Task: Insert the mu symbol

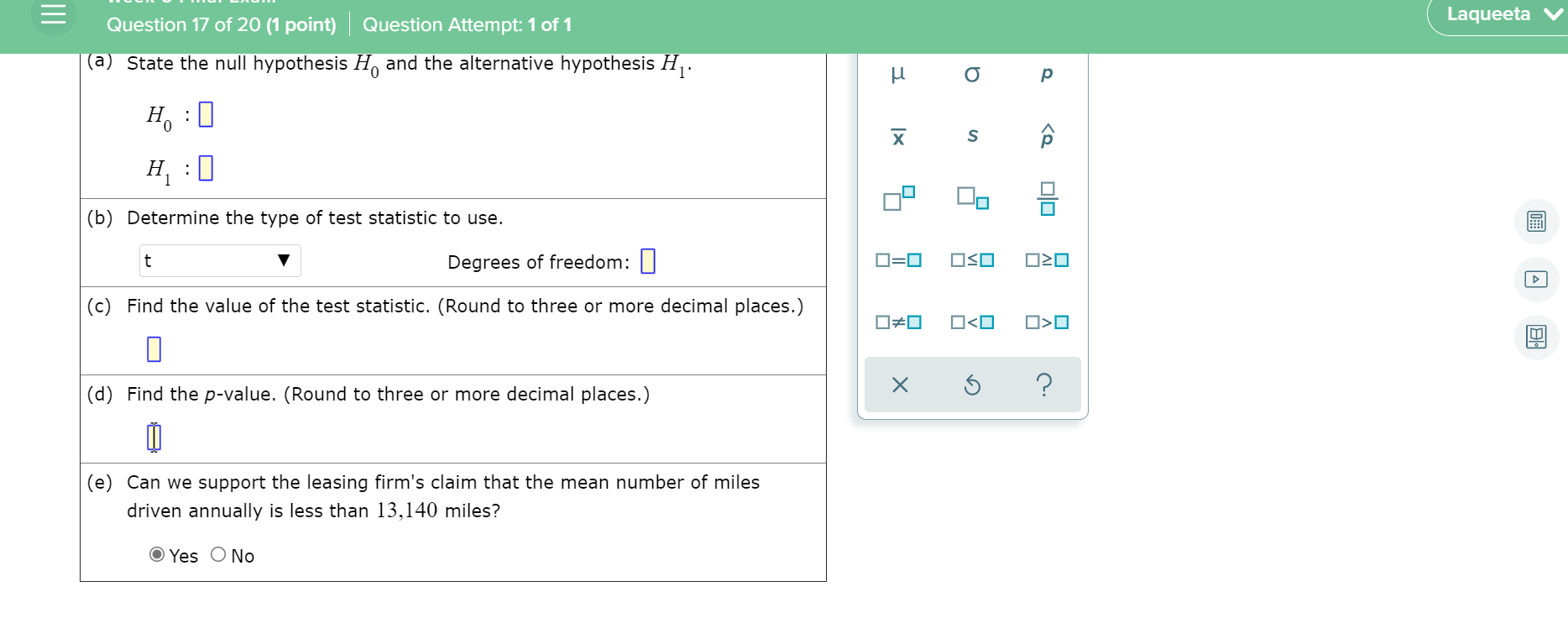Action: point(897,74)
